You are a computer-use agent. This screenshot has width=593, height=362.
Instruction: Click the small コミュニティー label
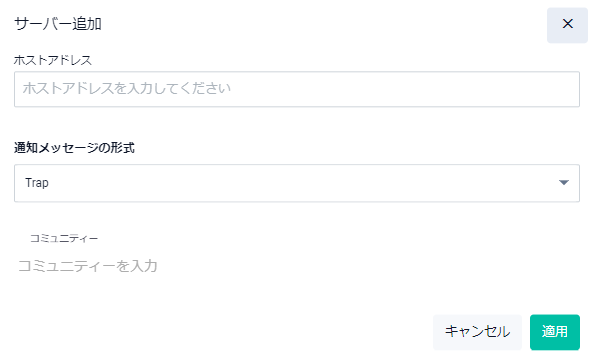pyautogui.click(x=64, y=238)
